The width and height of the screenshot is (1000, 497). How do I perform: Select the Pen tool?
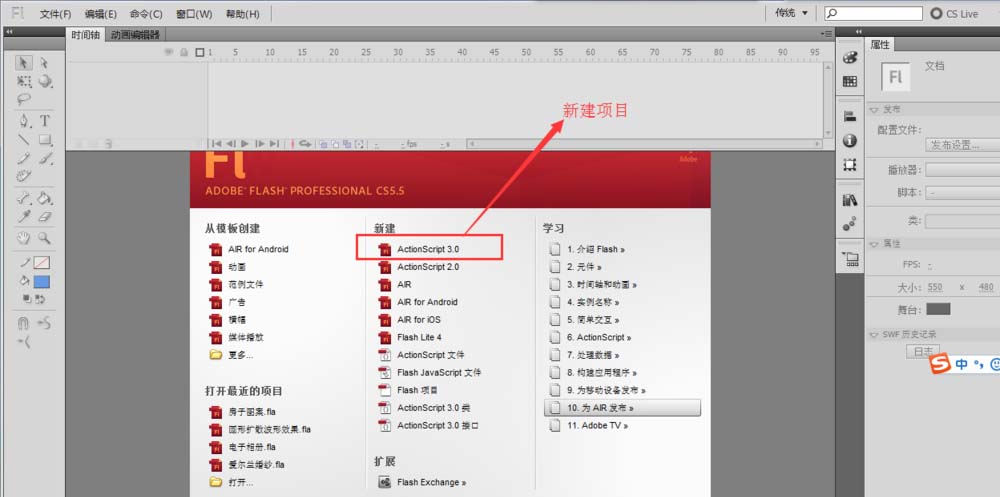tap(24, 121)
